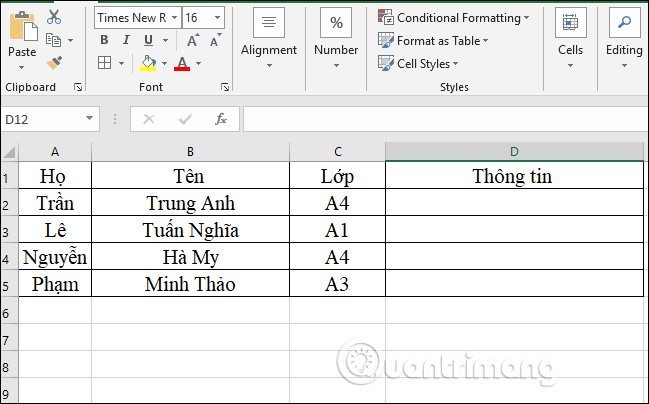
Task: Open borders options dropdown arrow
Action: pyautogui.click(x=121, y=63)
